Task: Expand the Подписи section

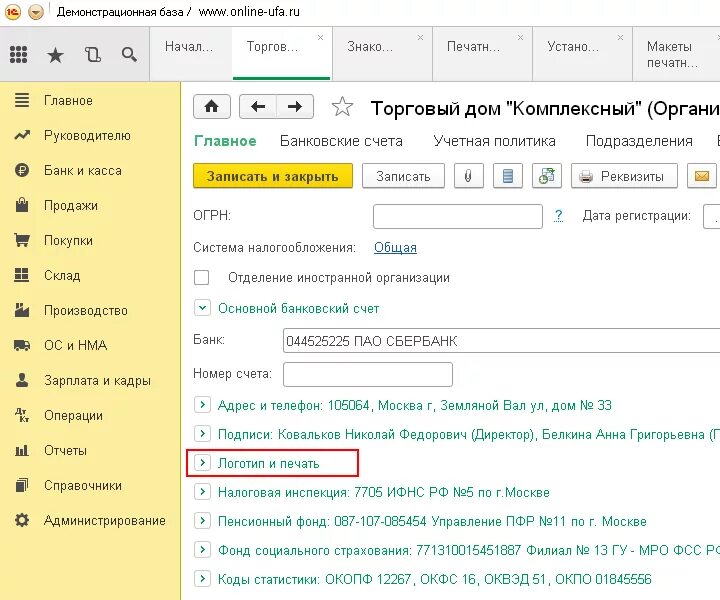Action: tap(202, 433)
